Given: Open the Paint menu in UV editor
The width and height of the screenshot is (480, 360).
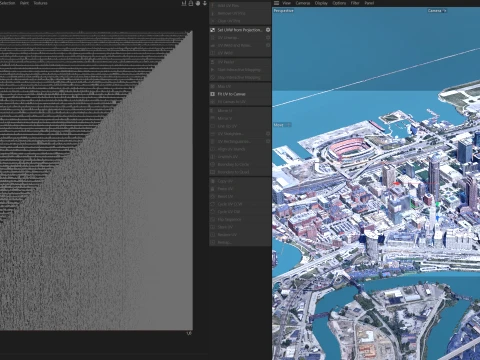Looking at the screenshot, I should coord(24,3).
